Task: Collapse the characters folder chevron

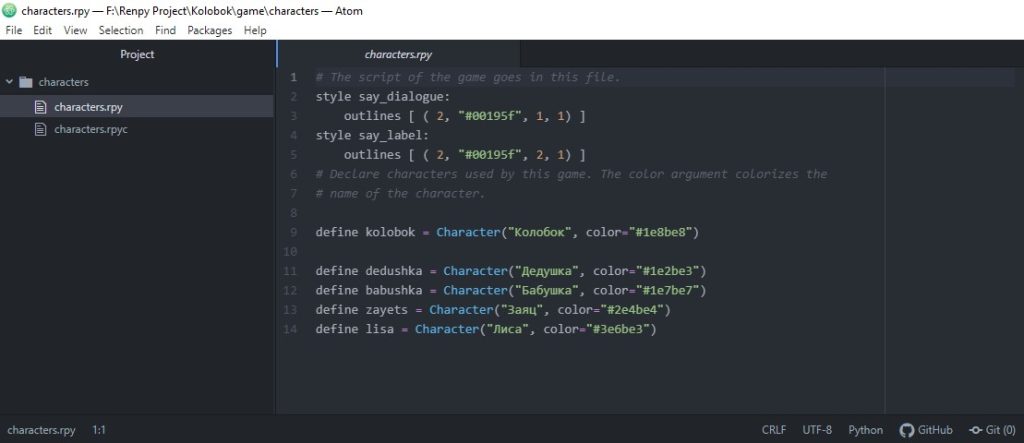Action: 10,82
